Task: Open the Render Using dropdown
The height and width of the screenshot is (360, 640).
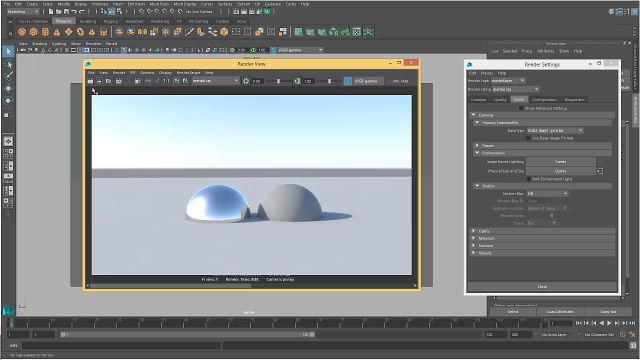Action: click(516, 89)
